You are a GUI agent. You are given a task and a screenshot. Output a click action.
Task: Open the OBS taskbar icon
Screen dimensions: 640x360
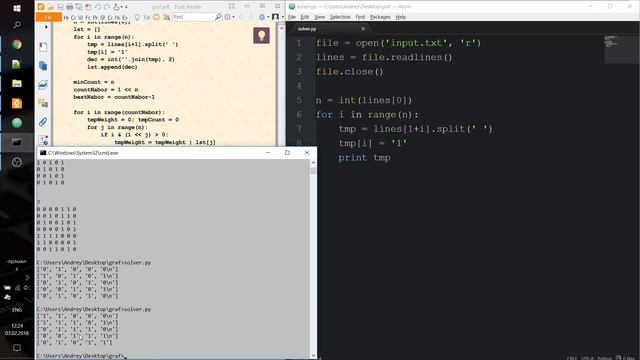(x=17, y=162)
